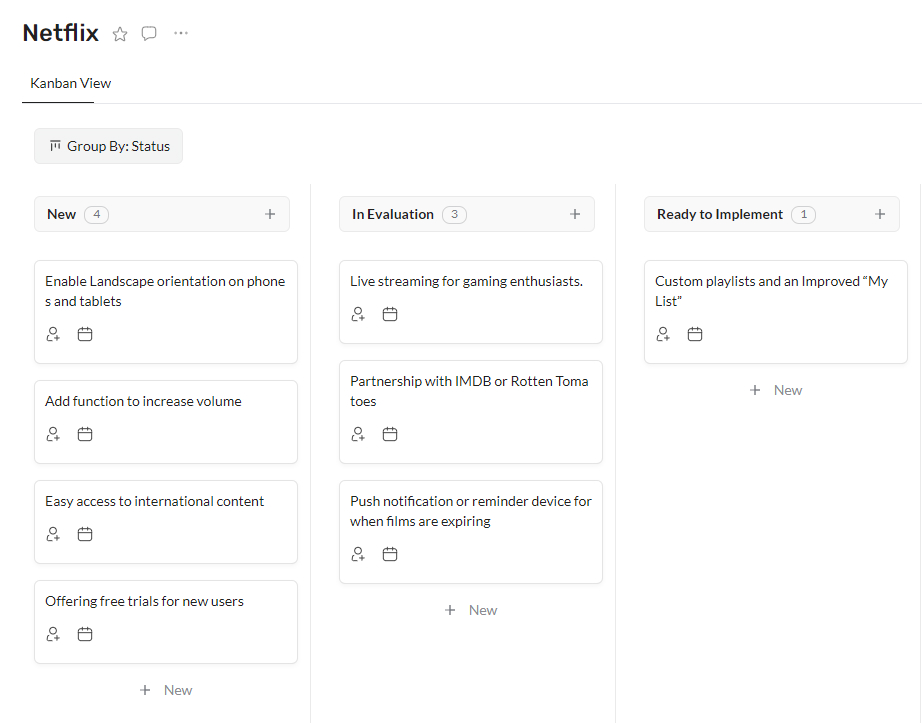Click + New at bottom of In Evaluation column

point(471,610)
